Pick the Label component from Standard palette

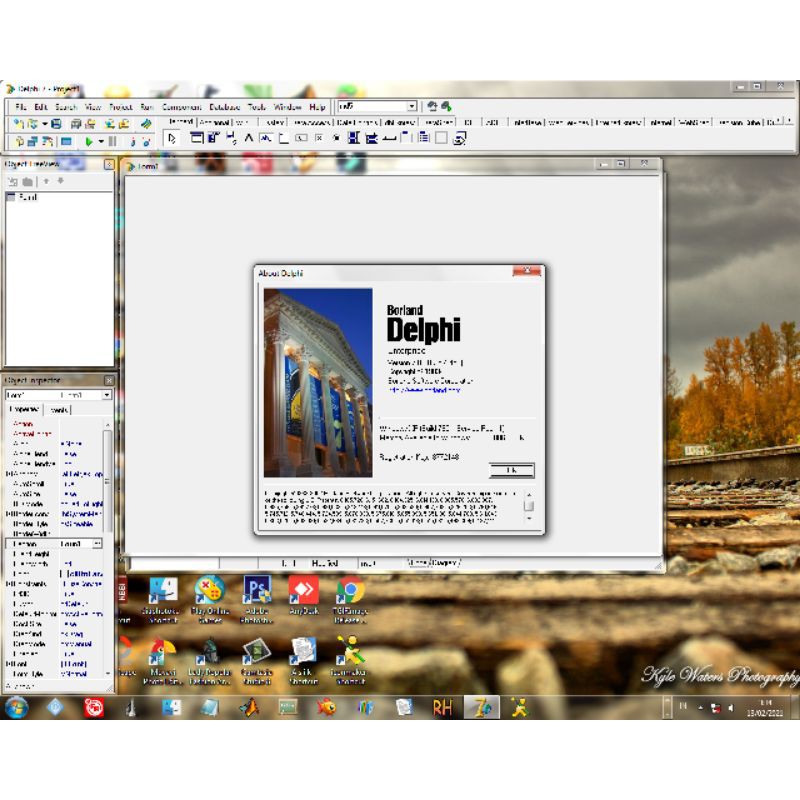point(249,138)
